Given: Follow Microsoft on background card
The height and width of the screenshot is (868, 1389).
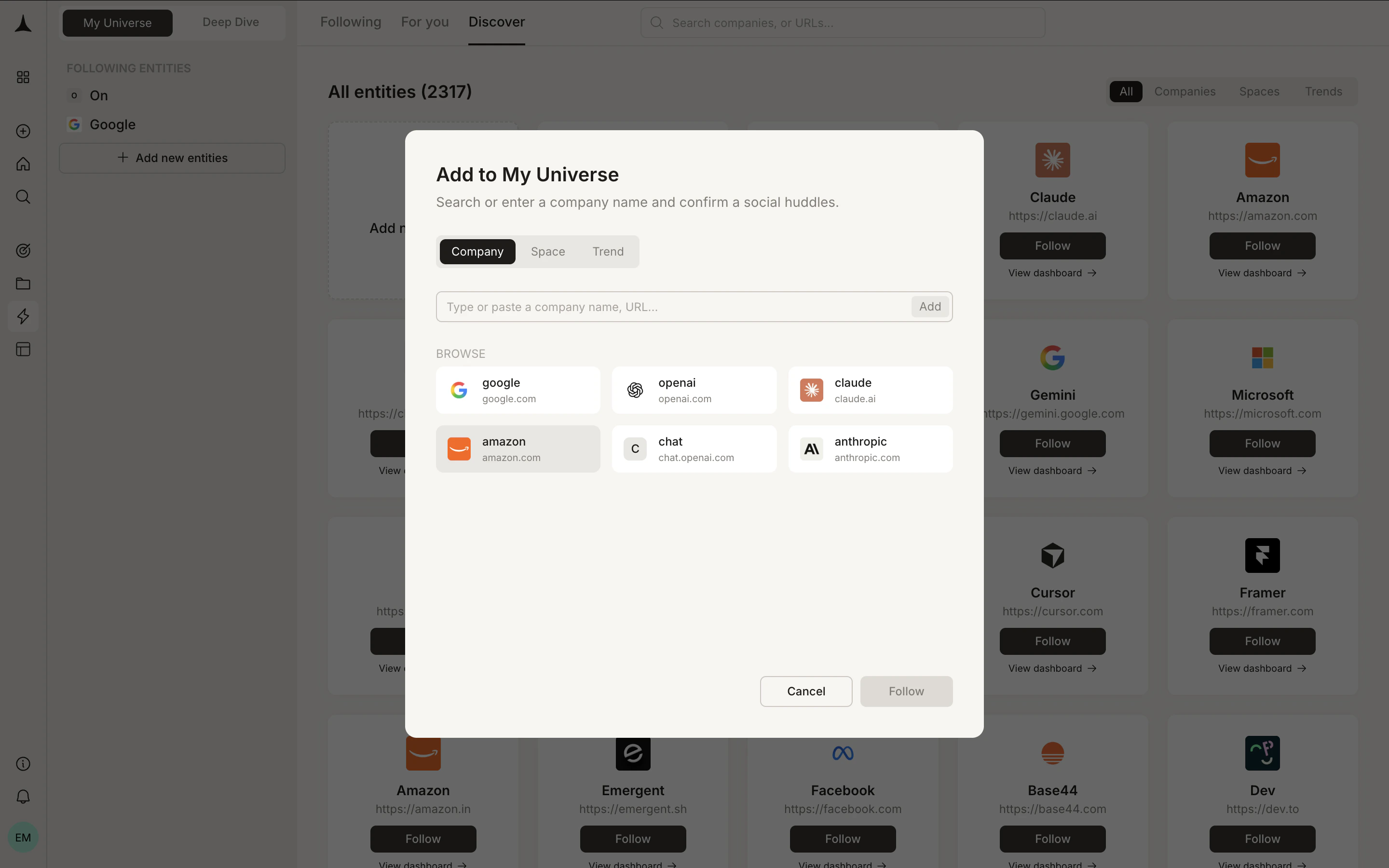Looking at the screenshot, I should pyautogui.click(x=1262, y=443).
